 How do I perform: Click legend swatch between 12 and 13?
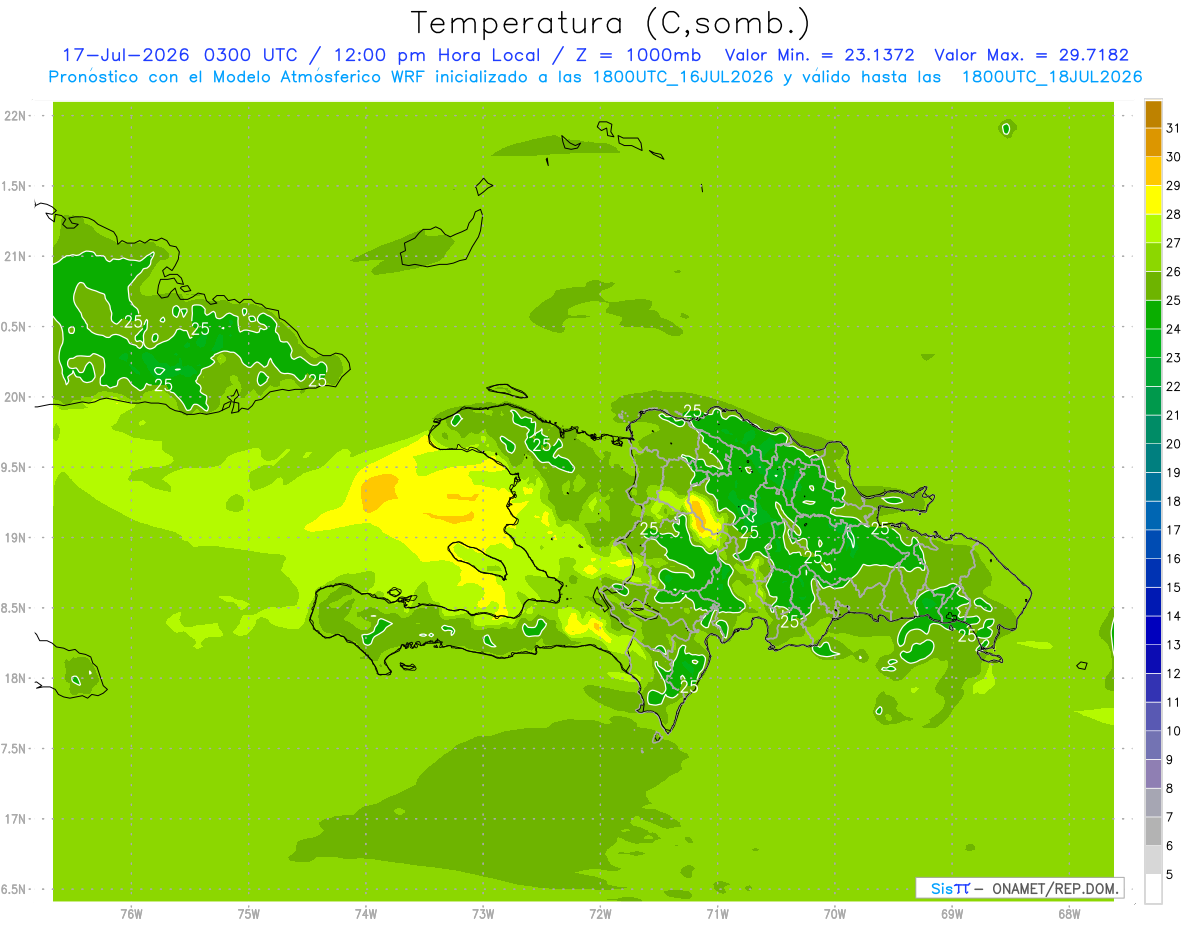1153,659
